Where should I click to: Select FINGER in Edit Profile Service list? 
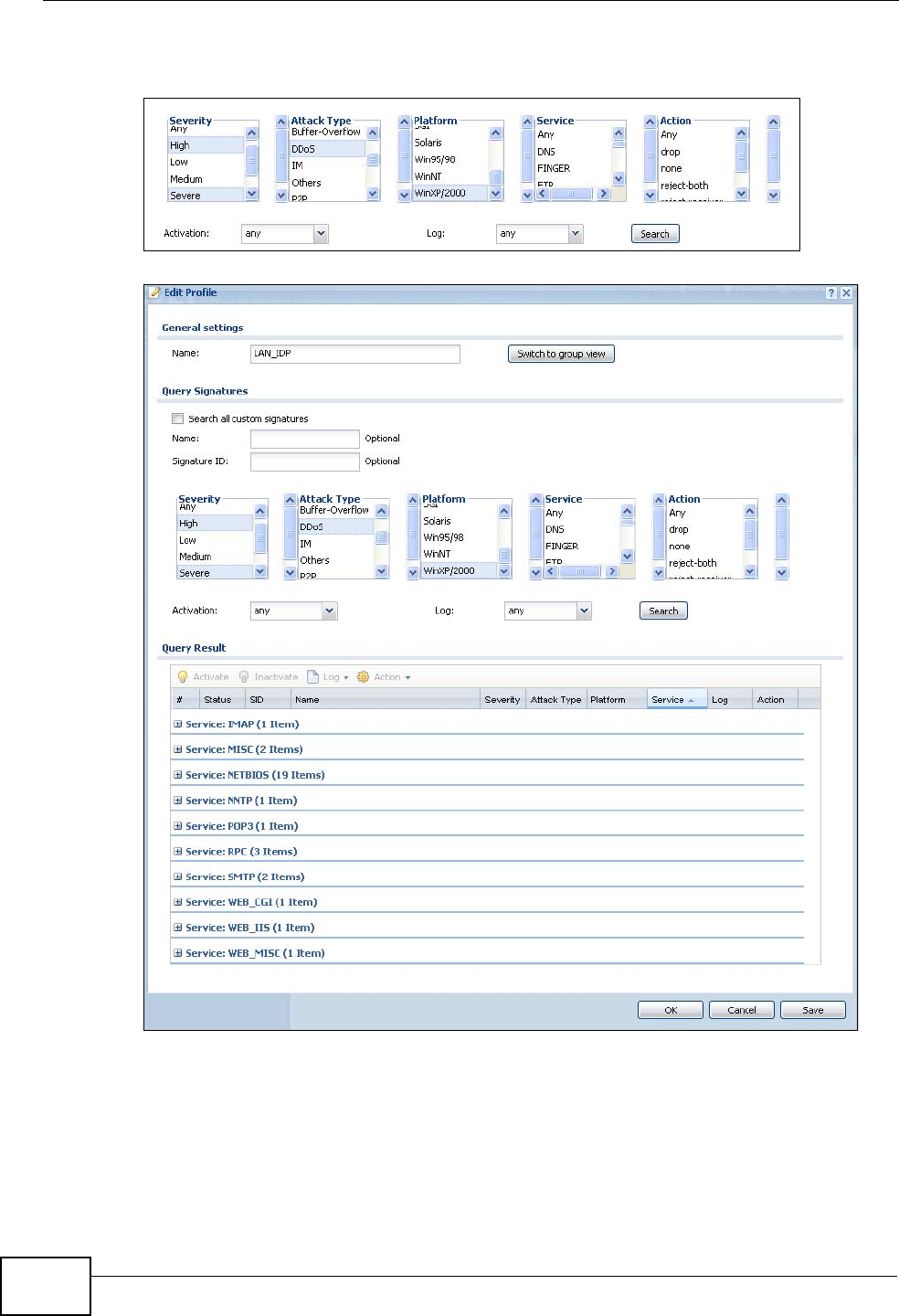[x=581, y=546]
